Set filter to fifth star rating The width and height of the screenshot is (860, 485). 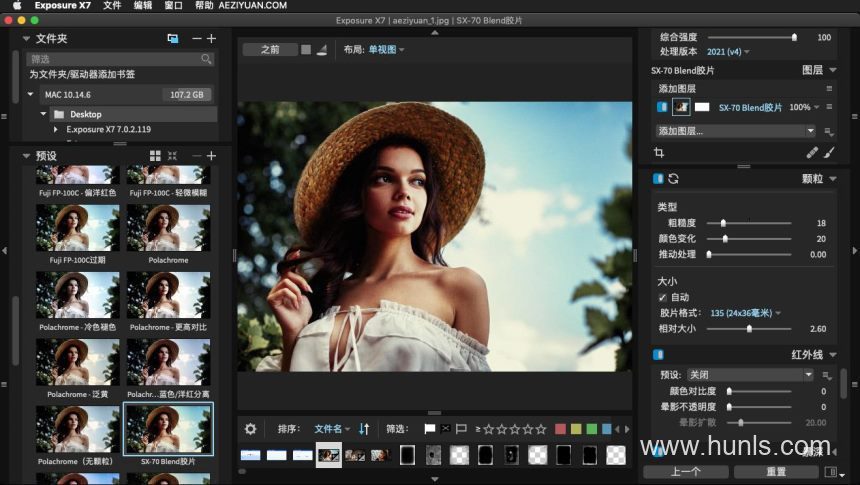point(541,429)
